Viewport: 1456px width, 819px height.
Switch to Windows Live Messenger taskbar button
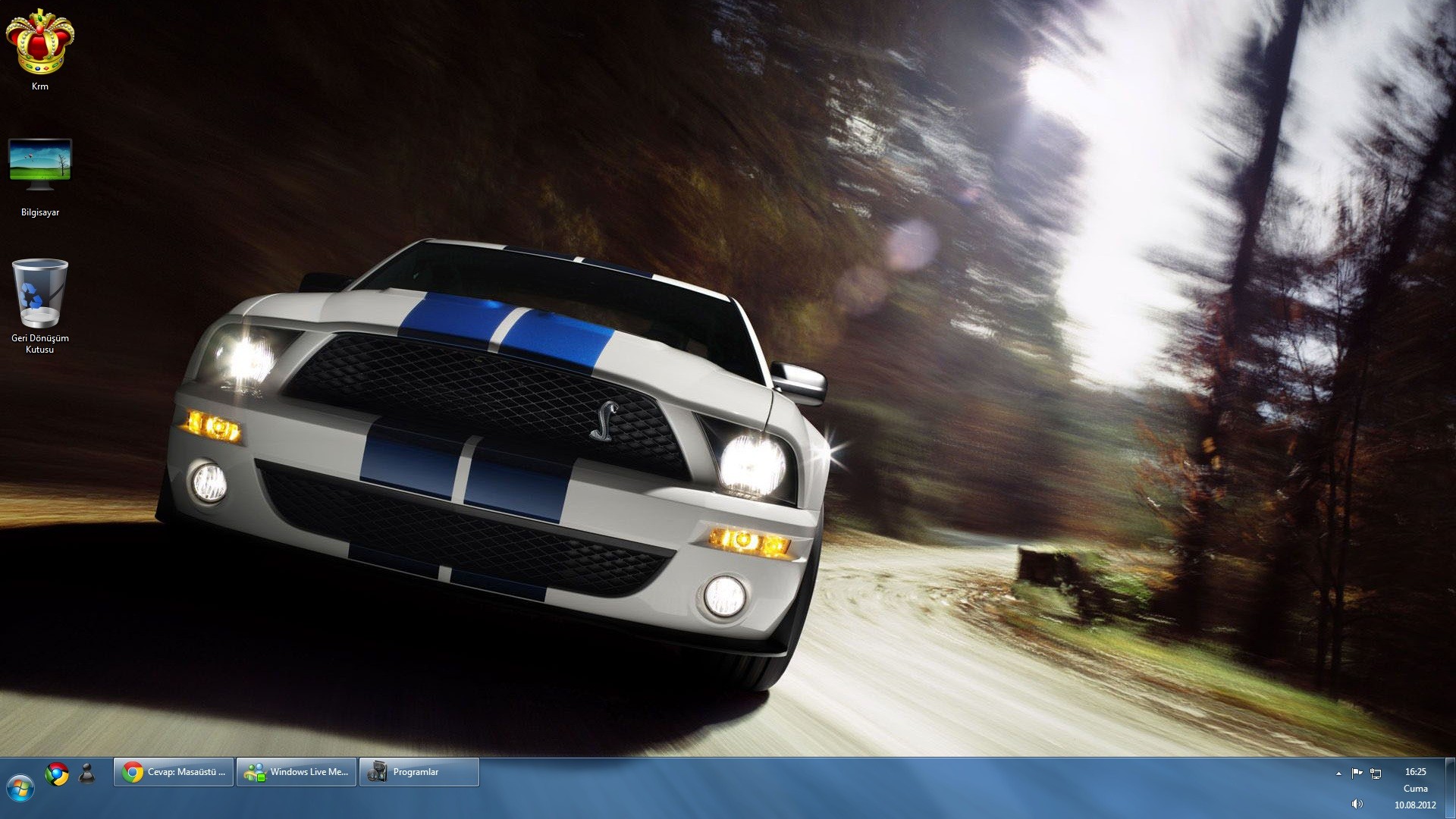297,772
